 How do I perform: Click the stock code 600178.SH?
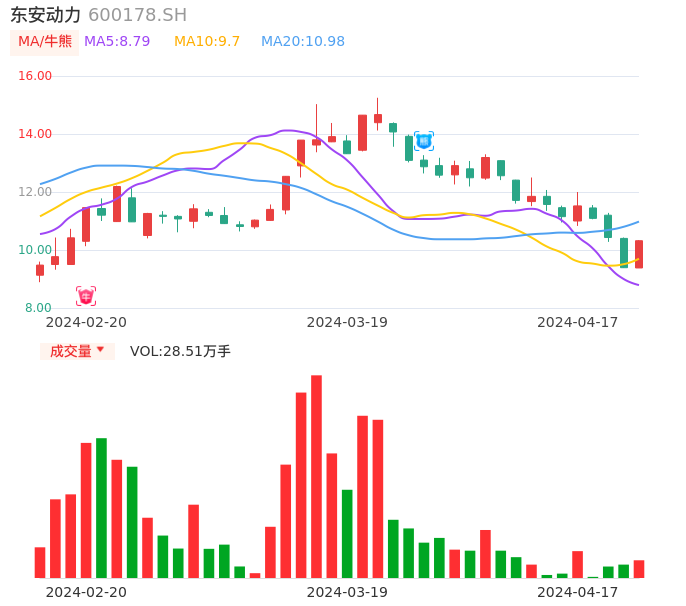click(137, 15)
